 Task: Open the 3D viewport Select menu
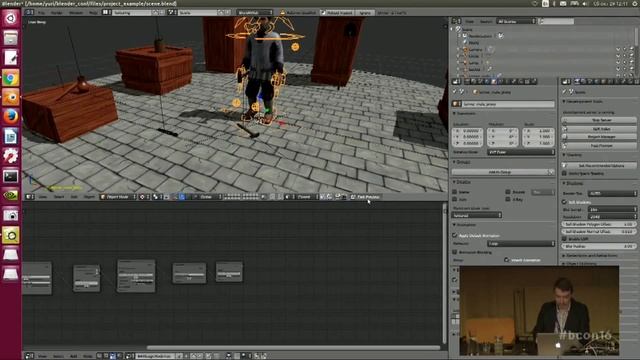click(59, 197)
